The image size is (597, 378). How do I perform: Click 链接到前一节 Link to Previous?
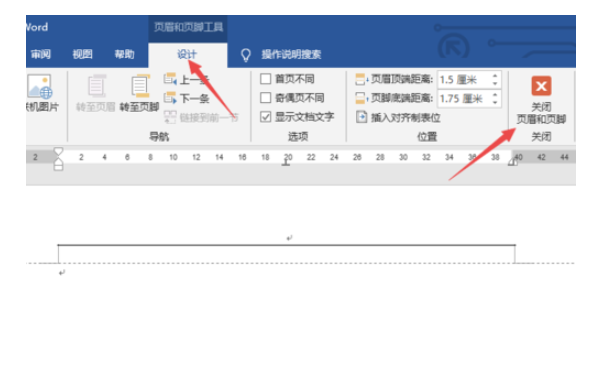point(201,117)
